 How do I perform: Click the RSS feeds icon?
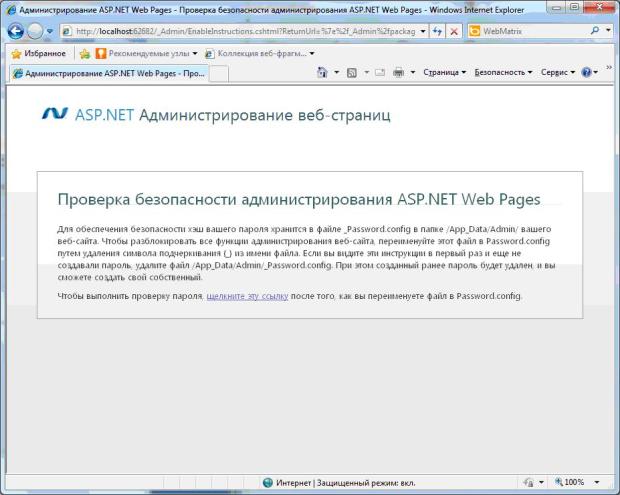(352, 73)
